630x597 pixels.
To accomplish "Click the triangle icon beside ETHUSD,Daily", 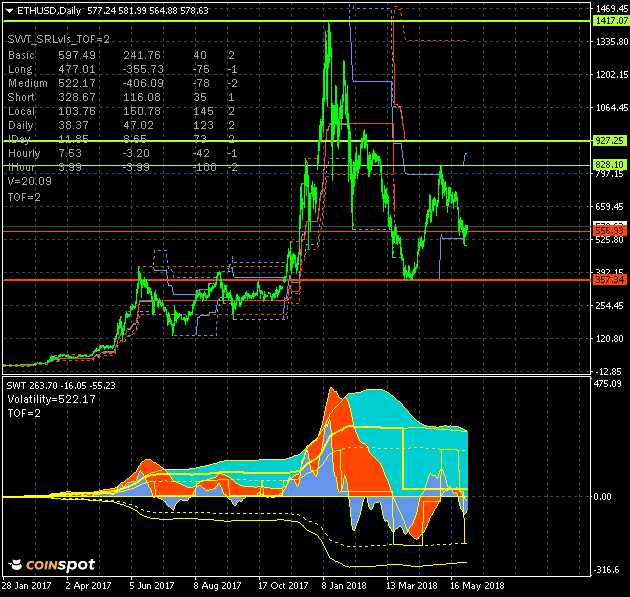I will coord(9,10).
